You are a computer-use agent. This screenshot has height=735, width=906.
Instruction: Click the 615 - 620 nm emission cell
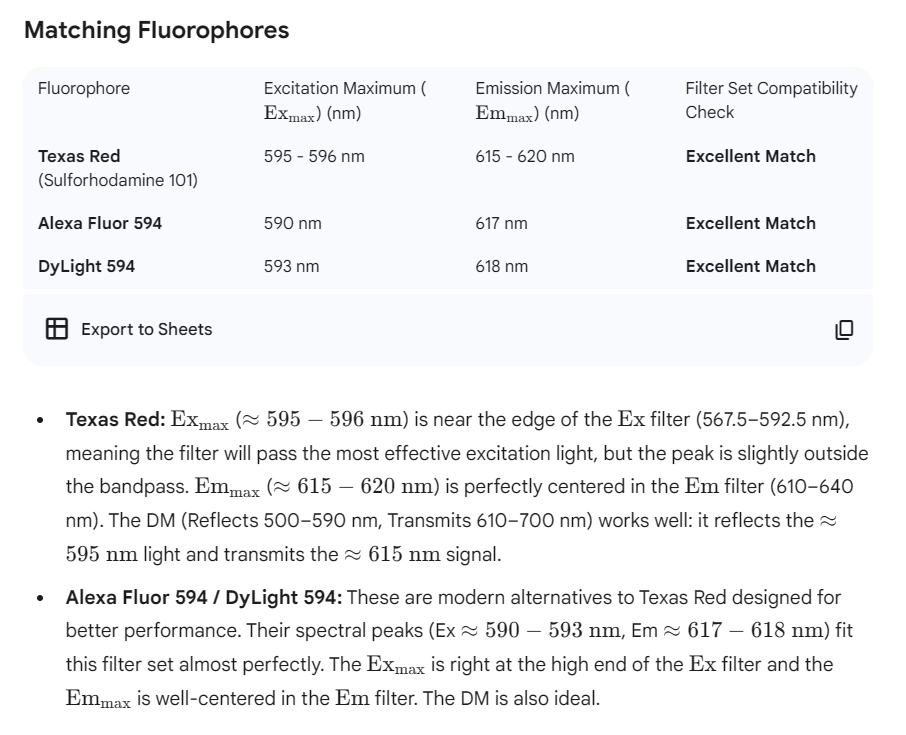pos(525,156)
